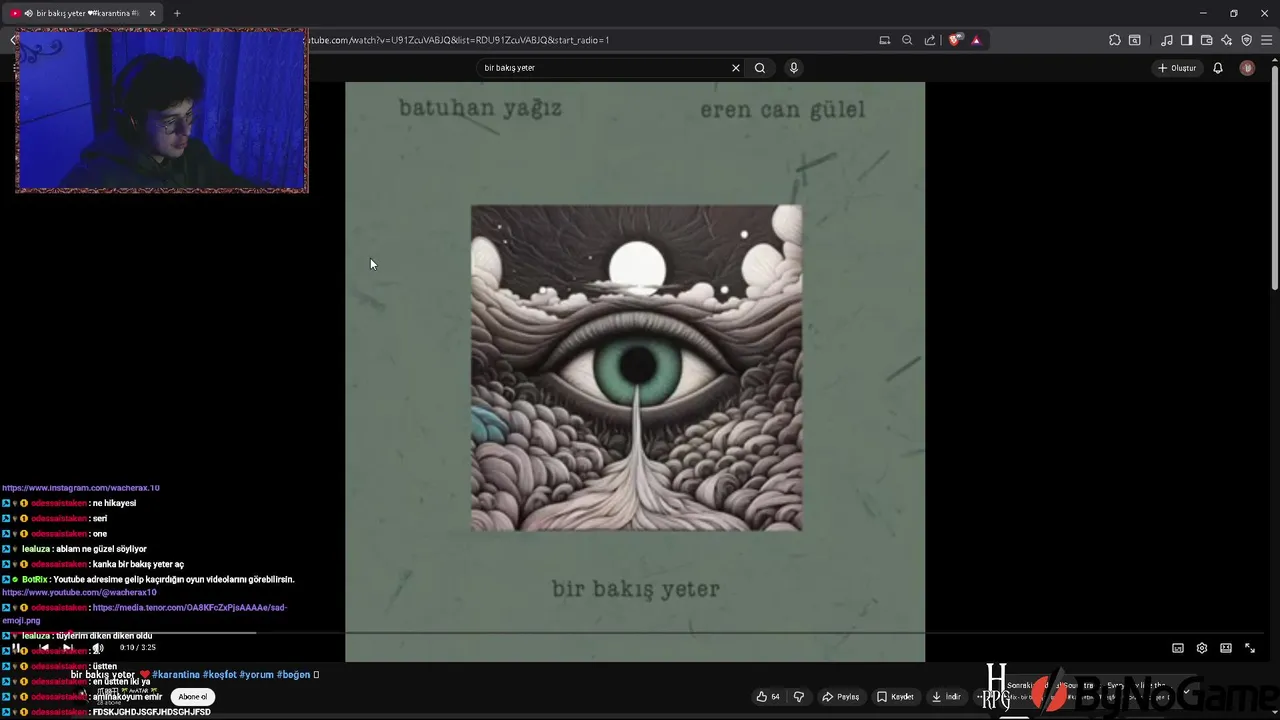1280x720 pixels.
Task: Click the Brave Rewards triangle icon
Action: 976,40
